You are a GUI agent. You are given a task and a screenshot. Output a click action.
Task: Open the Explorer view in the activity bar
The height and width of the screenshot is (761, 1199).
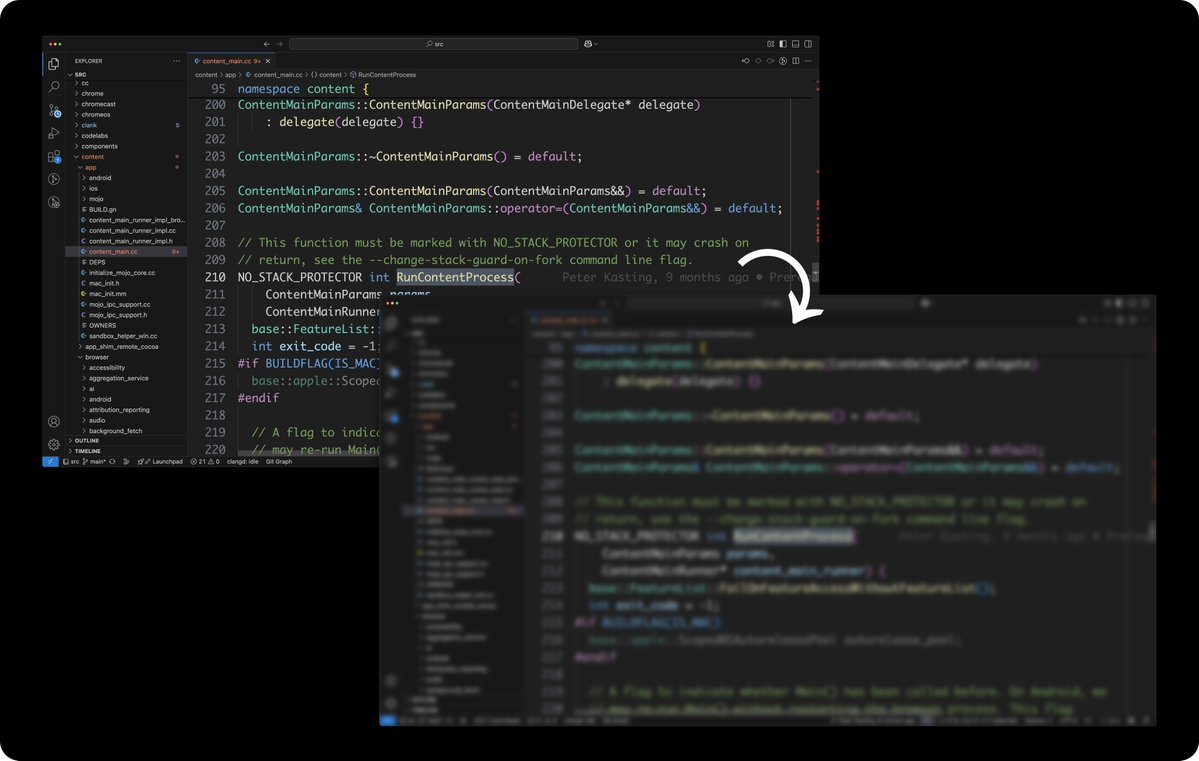[x=54, y=64]
